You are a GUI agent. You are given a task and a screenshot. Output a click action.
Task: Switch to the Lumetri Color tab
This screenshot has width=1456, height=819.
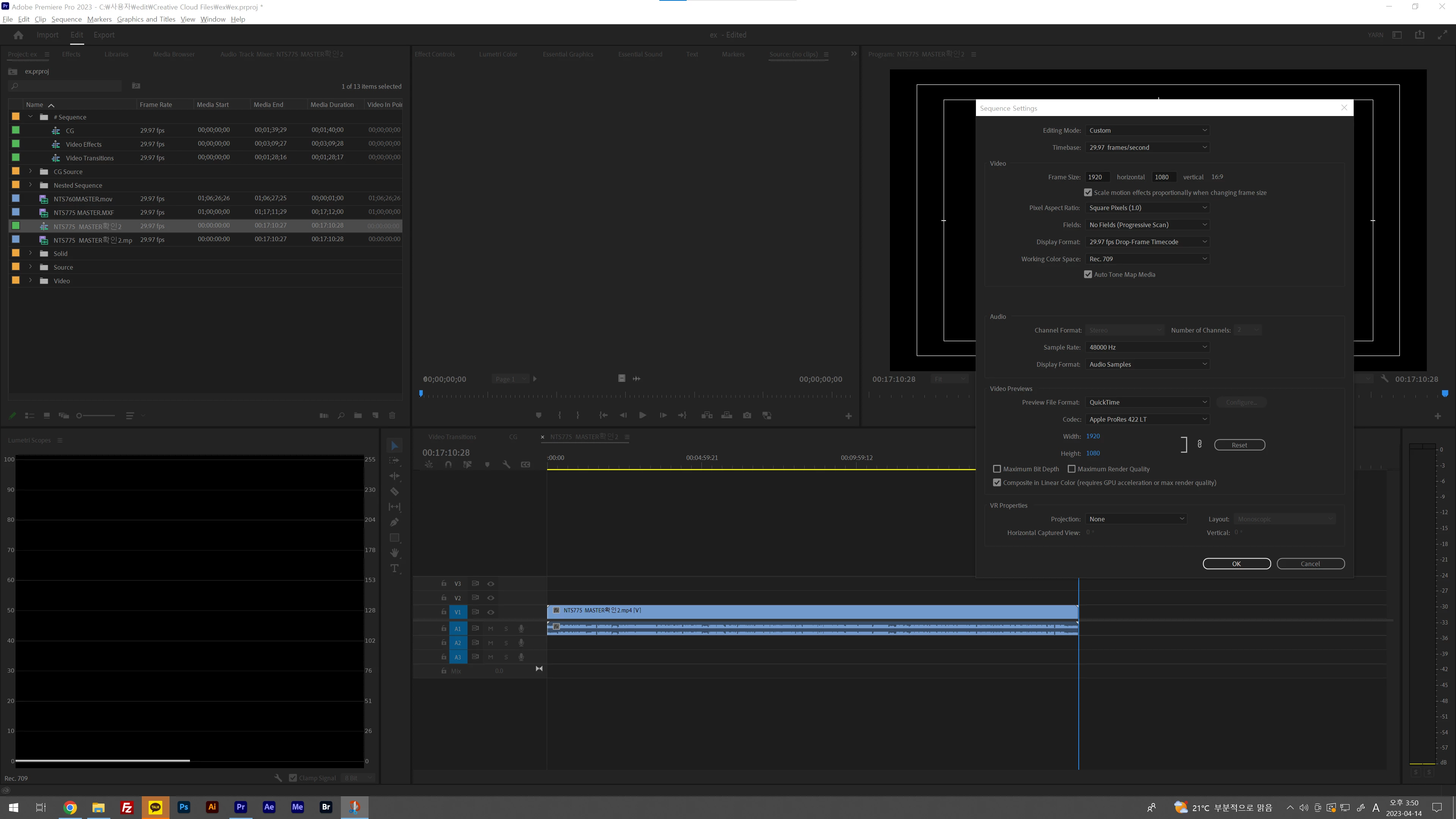498,54
